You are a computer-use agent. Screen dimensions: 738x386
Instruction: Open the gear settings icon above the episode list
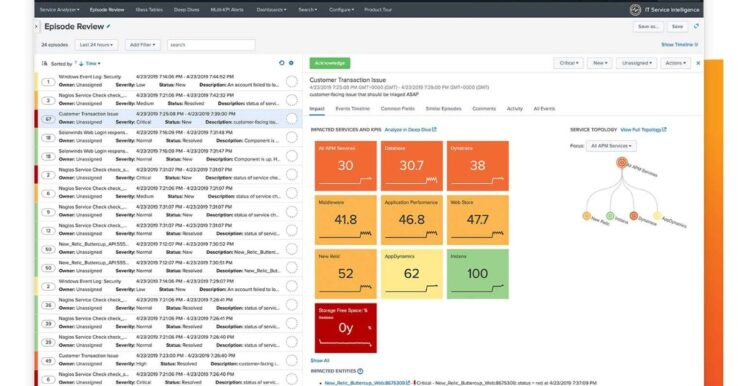click(291, 63)
